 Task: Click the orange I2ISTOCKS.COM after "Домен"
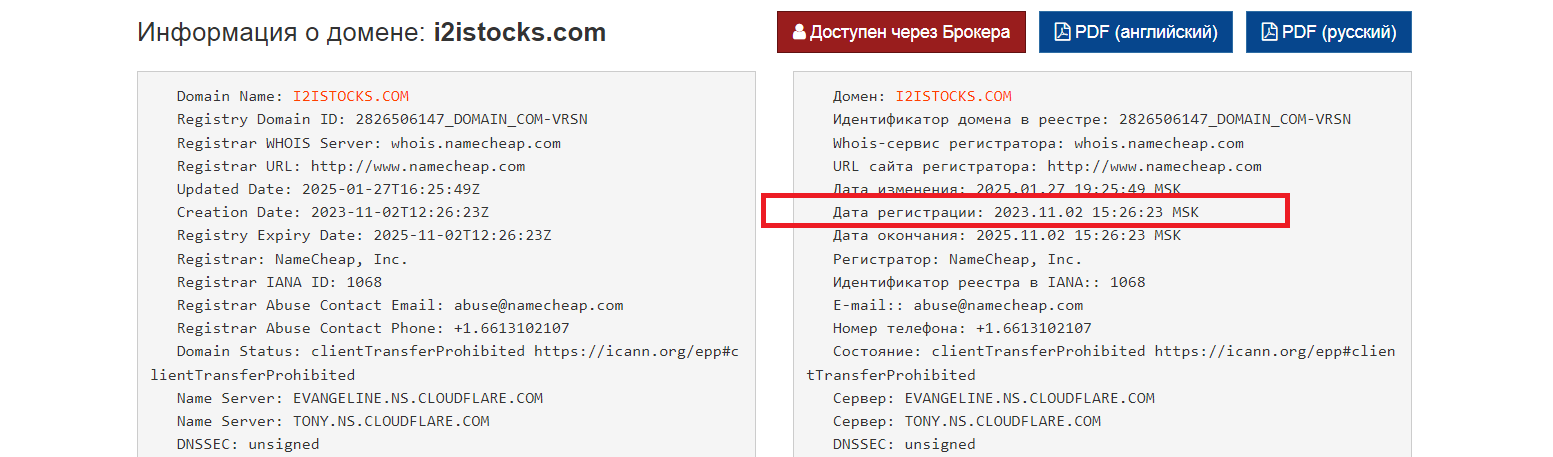(x=954, y=97)
